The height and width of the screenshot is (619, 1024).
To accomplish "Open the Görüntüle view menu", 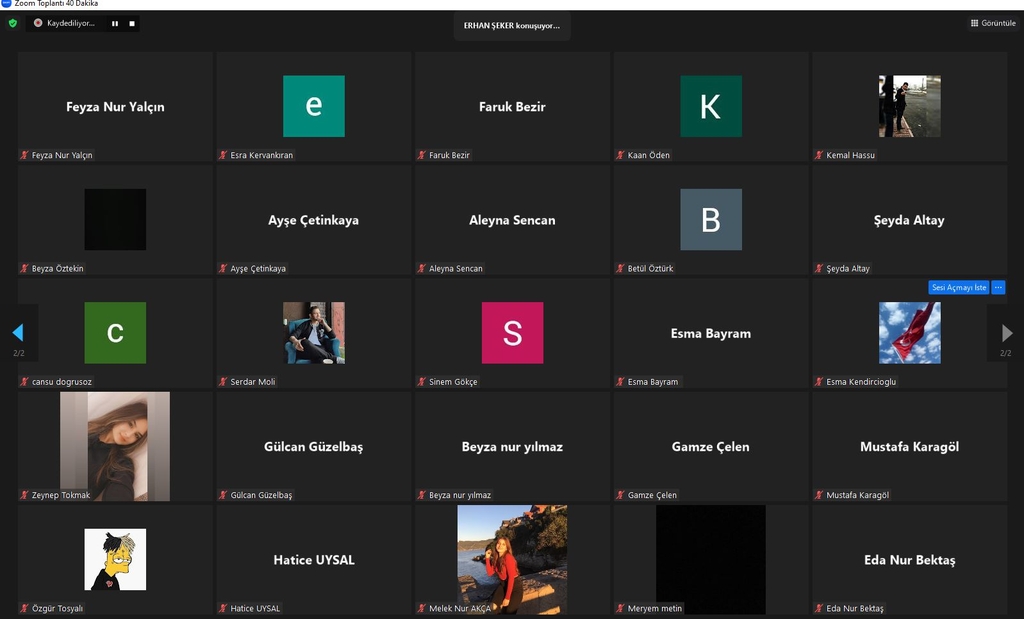I will point(992,23).
